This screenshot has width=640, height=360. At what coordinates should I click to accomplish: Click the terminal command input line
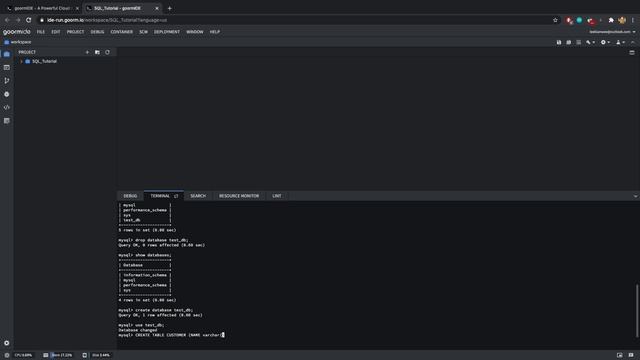click(171, 335)
